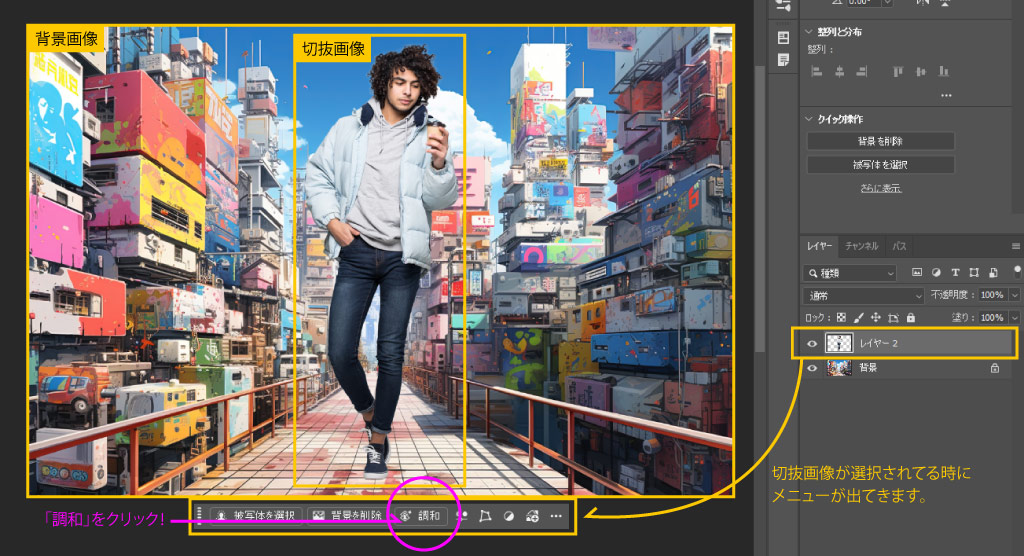Switch to the パス tab
The width and height of the screenshot is (1024, 556).
[x=899, y=246]
